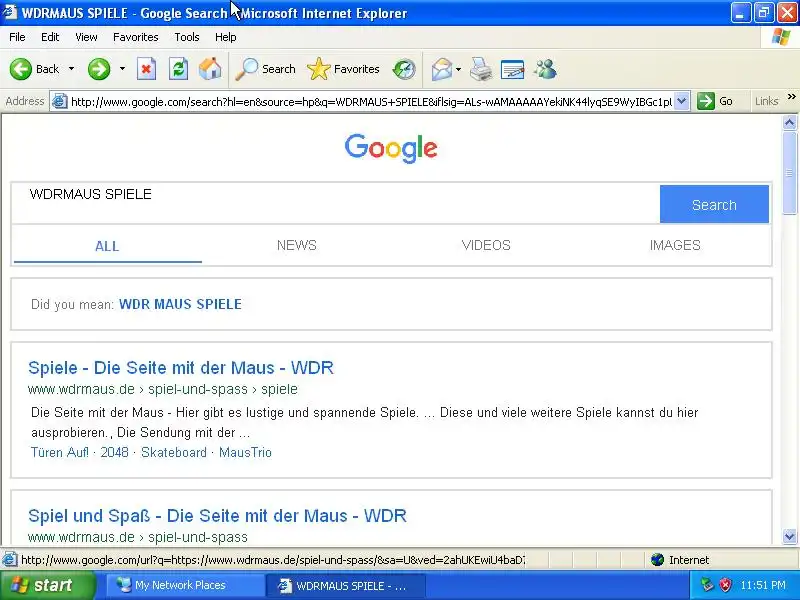Click the scrollbar up arrow
This screenshot has width=800, height=600.
click(789, 122)
